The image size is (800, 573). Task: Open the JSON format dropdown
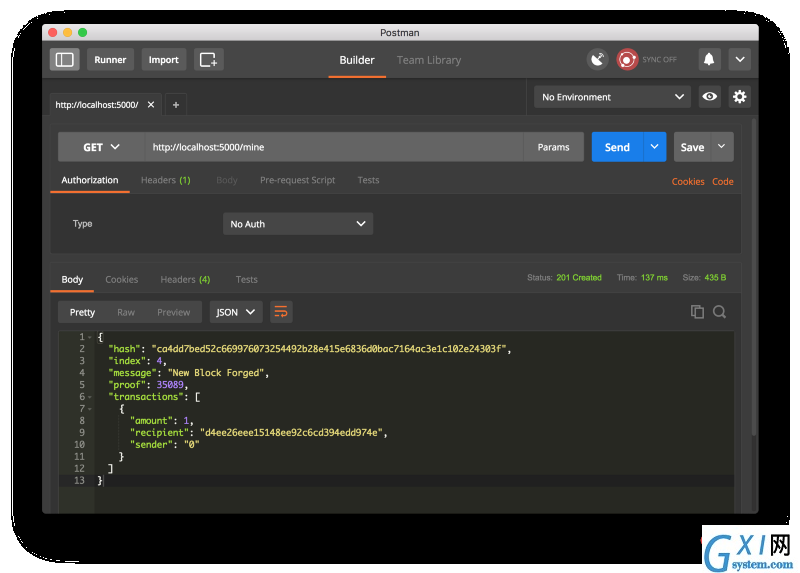click(x=236, y=312)
